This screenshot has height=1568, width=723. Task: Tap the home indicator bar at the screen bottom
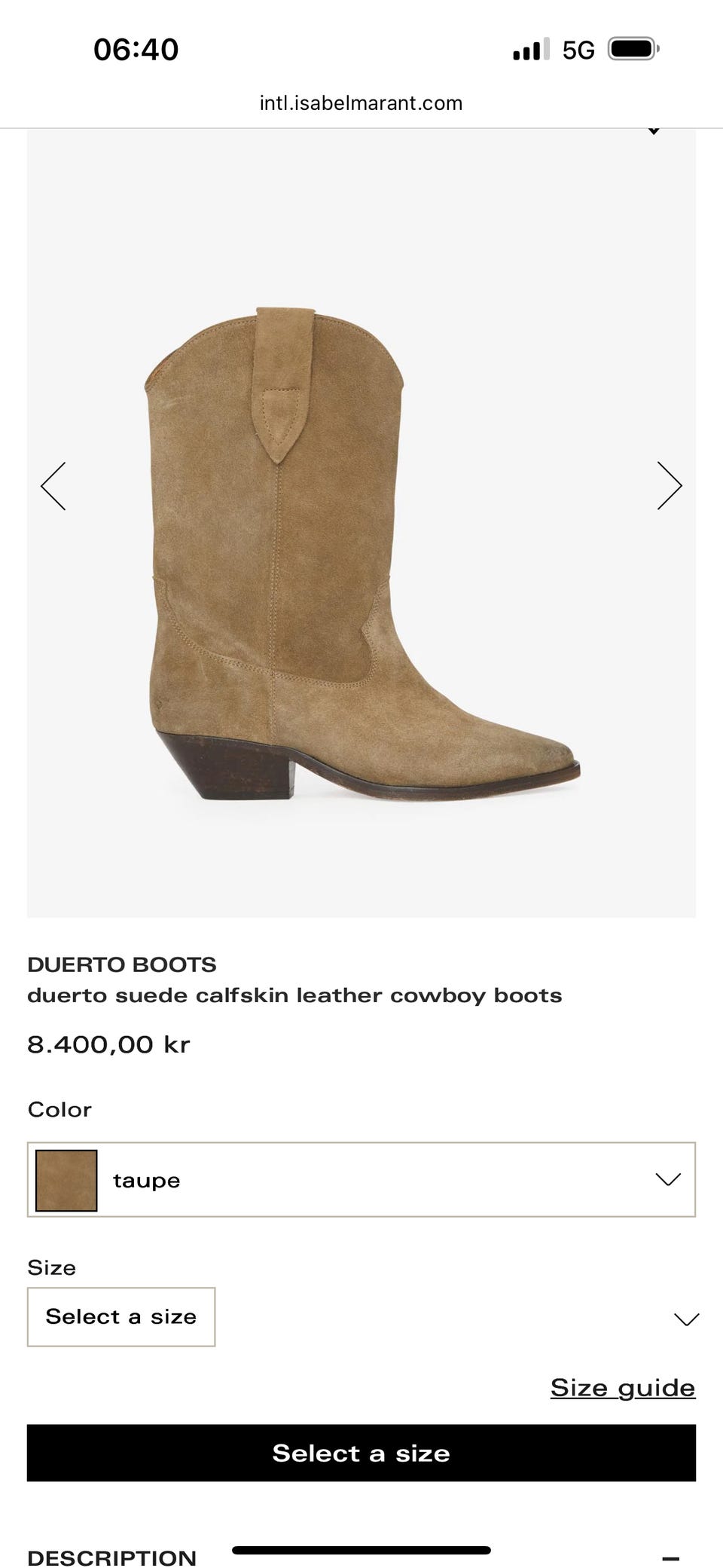click(361, 1550)
